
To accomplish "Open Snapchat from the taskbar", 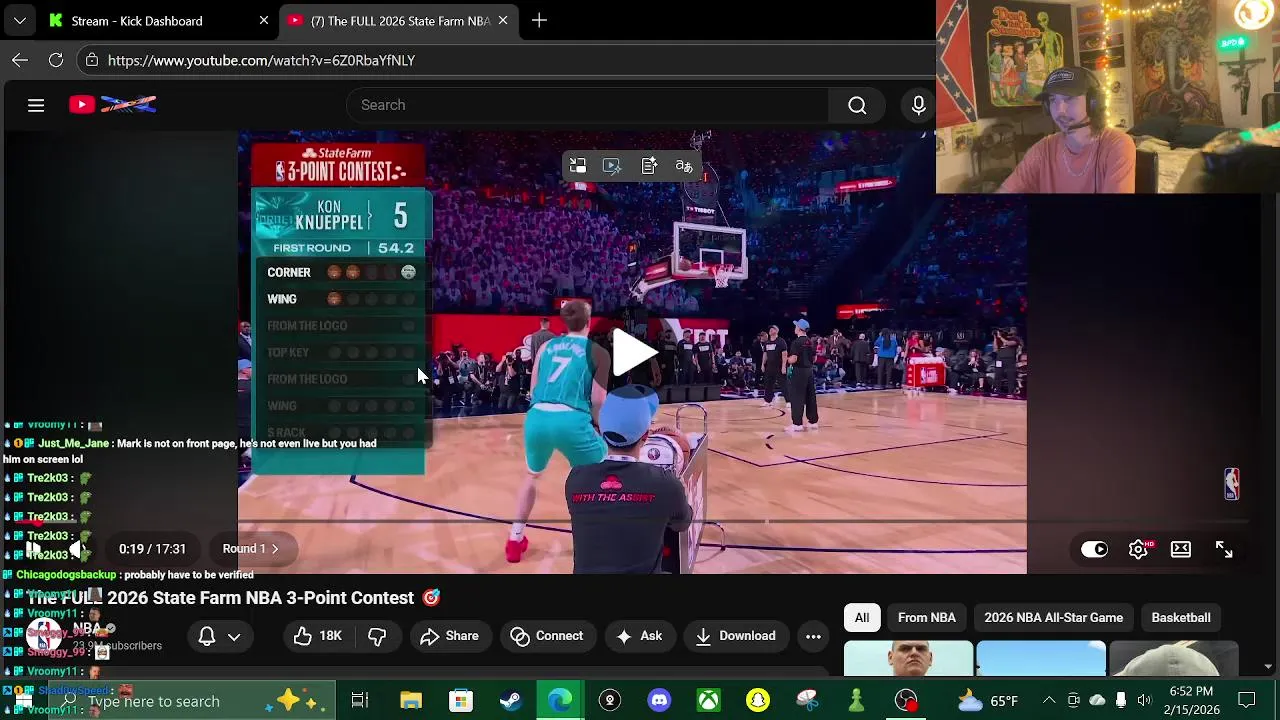I will pos(758,701).
